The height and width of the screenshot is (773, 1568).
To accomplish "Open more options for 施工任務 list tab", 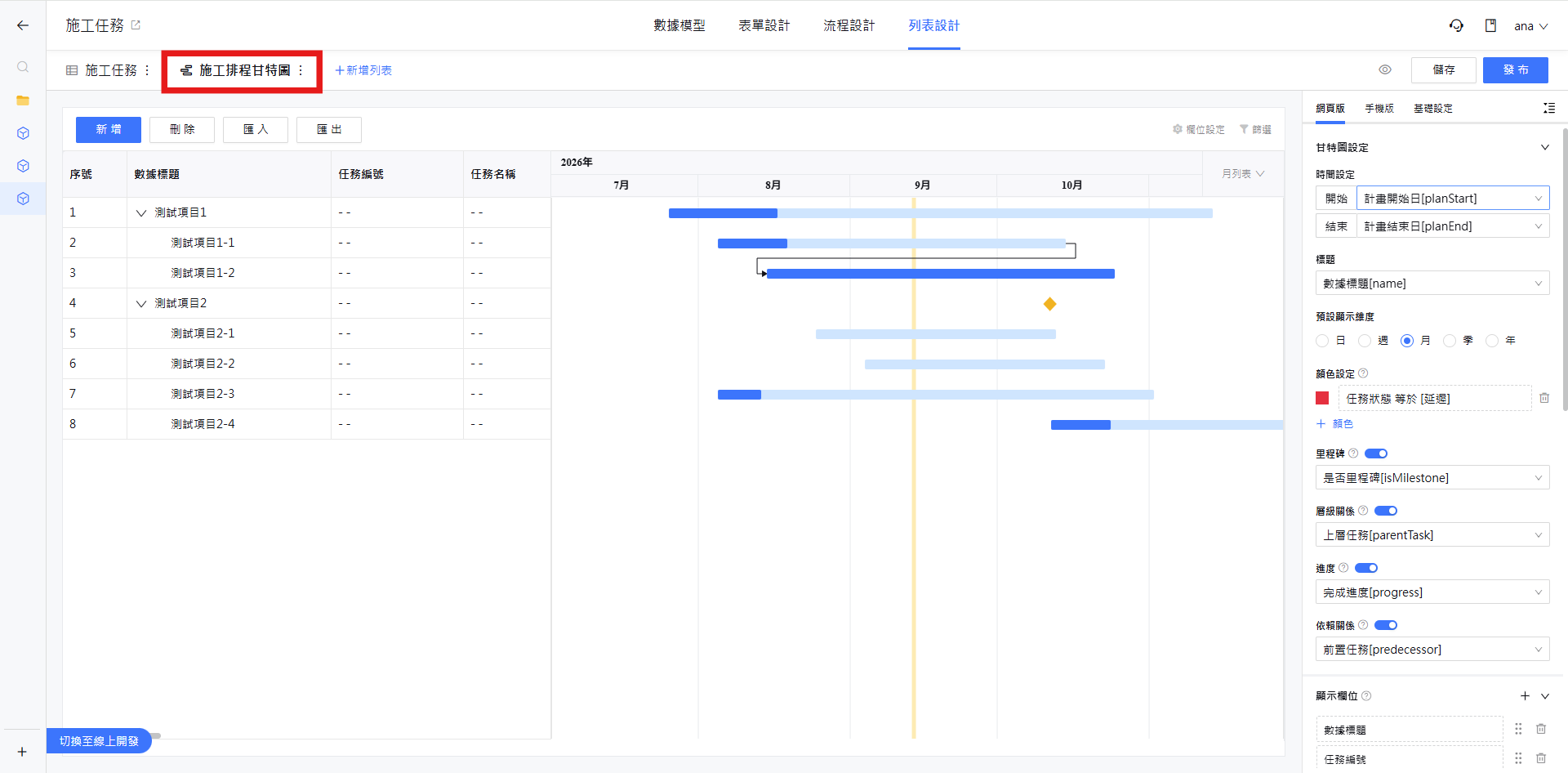I will point(147,70).
